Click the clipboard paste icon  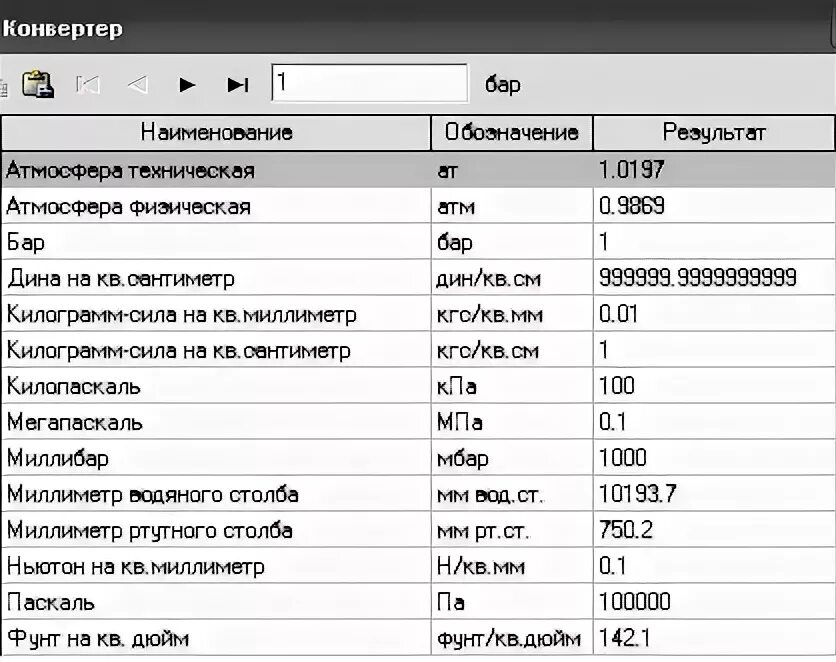click(37, 84)
